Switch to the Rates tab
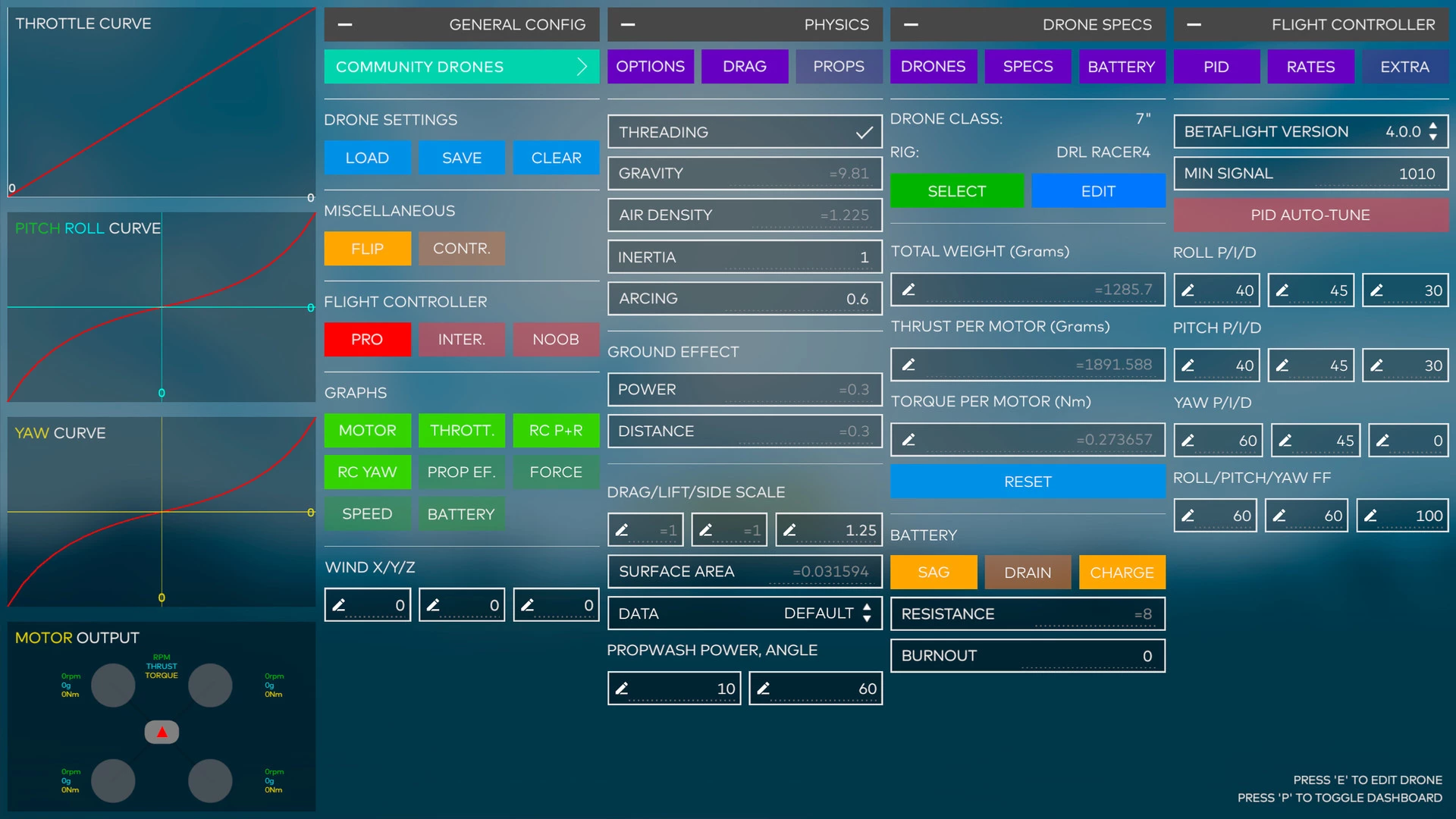Image resolution: width=1456 pixels, height=819 pixels. [x=1310, y=67]
